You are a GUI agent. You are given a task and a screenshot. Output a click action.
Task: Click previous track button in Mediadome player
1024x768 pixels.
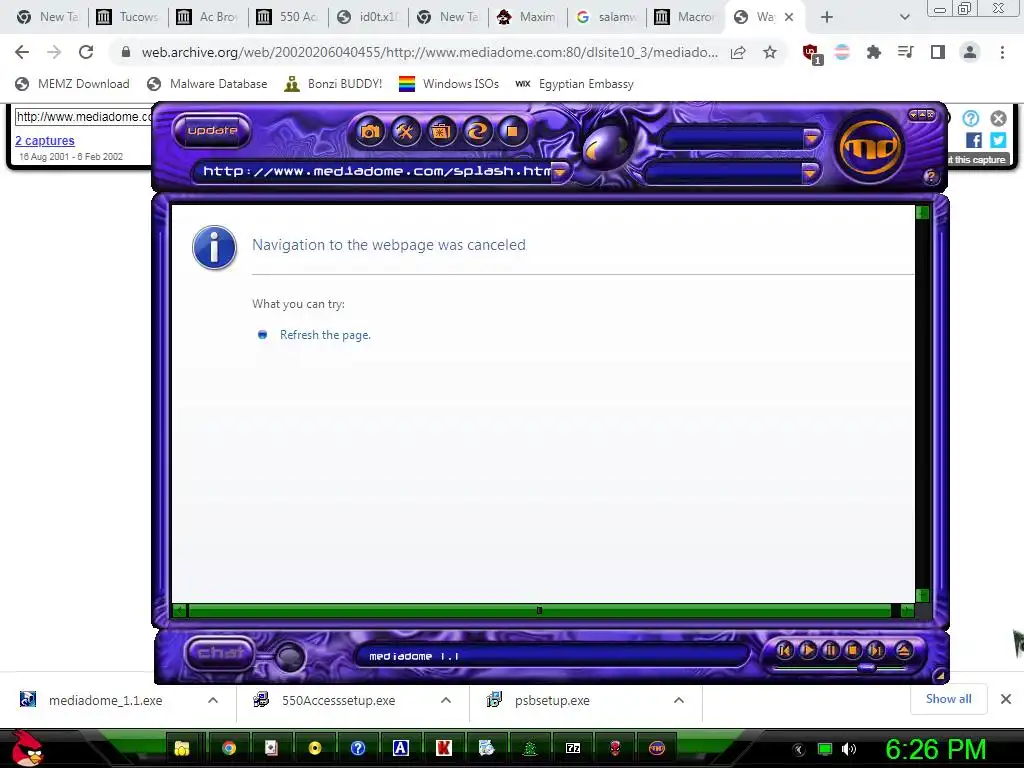coord(784,650)
